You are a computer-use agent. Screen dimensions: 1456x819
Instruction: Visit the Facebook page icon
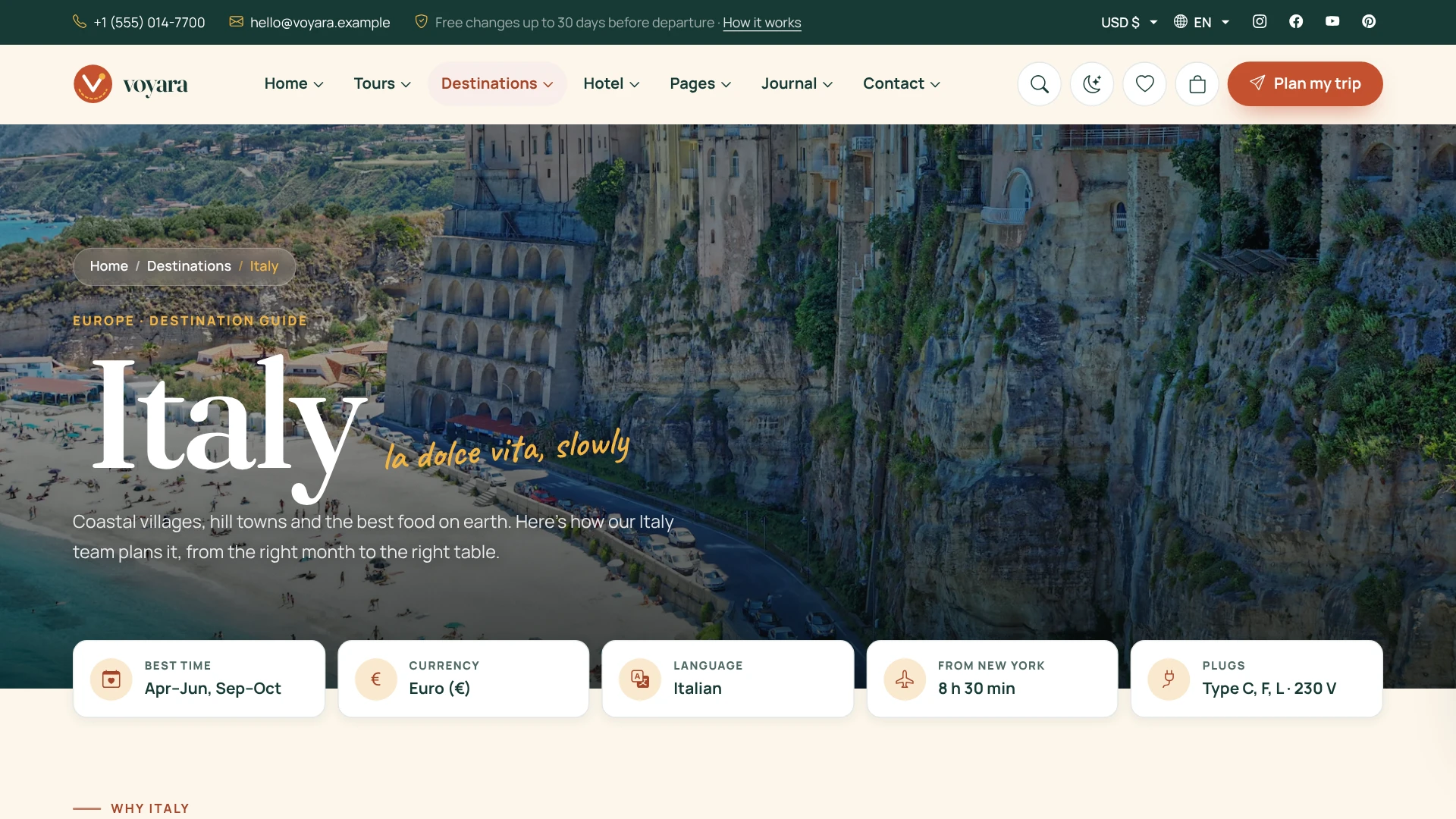click(1296, 22)
